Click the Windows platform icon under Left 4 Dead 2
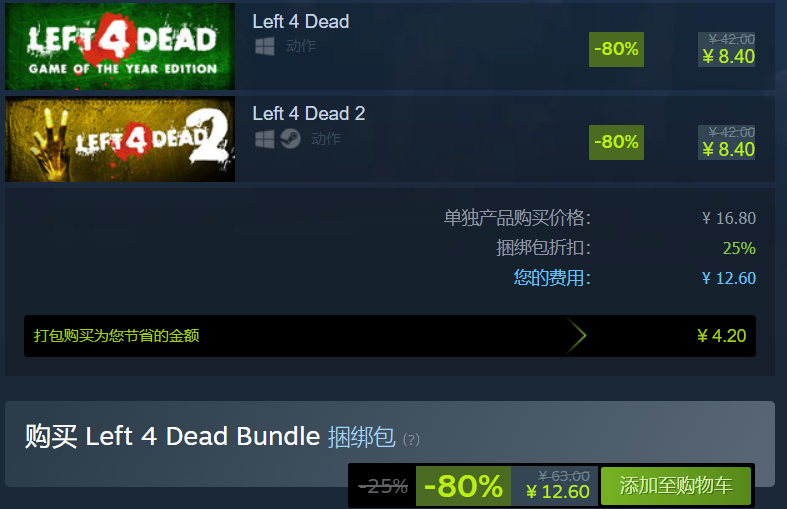 265,139
